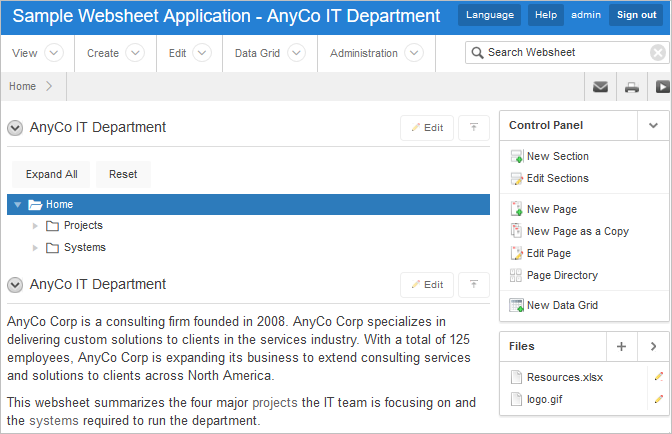Click the Sign out button
The width and height of the screenshot is (672, 434).
(636, 15)
